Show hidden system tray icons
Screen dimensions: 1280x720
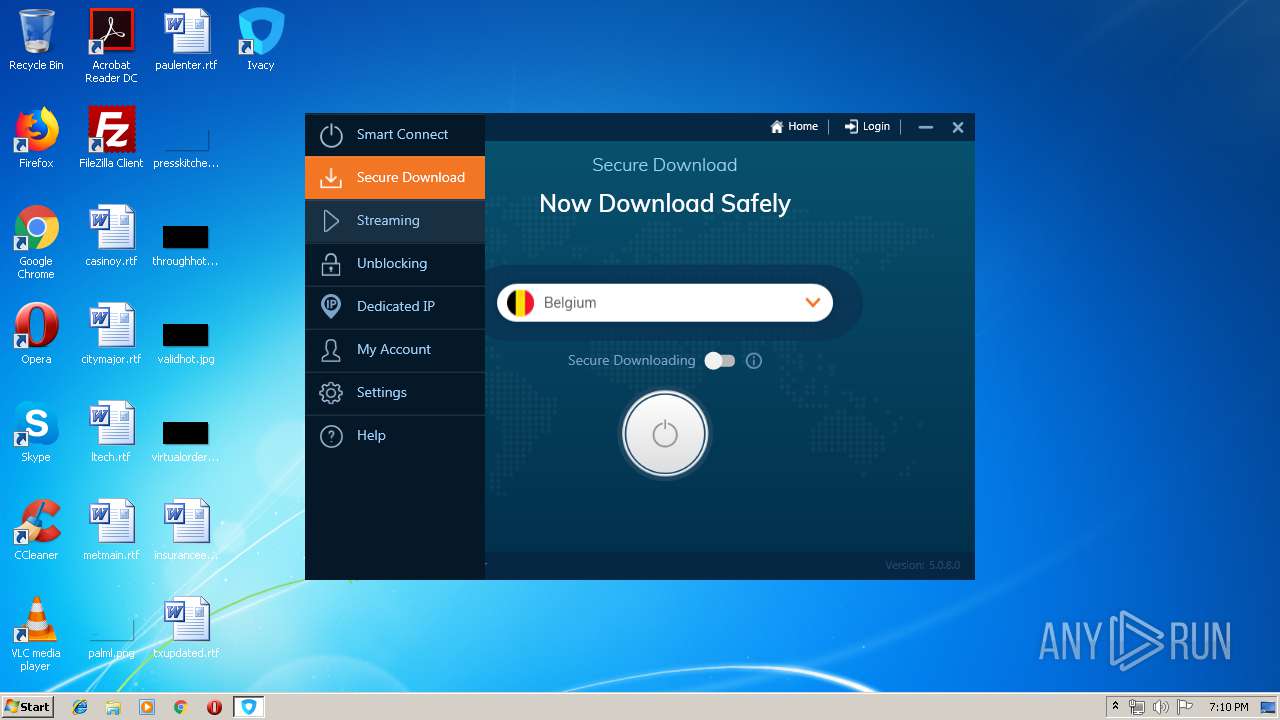coord(1116,707)
